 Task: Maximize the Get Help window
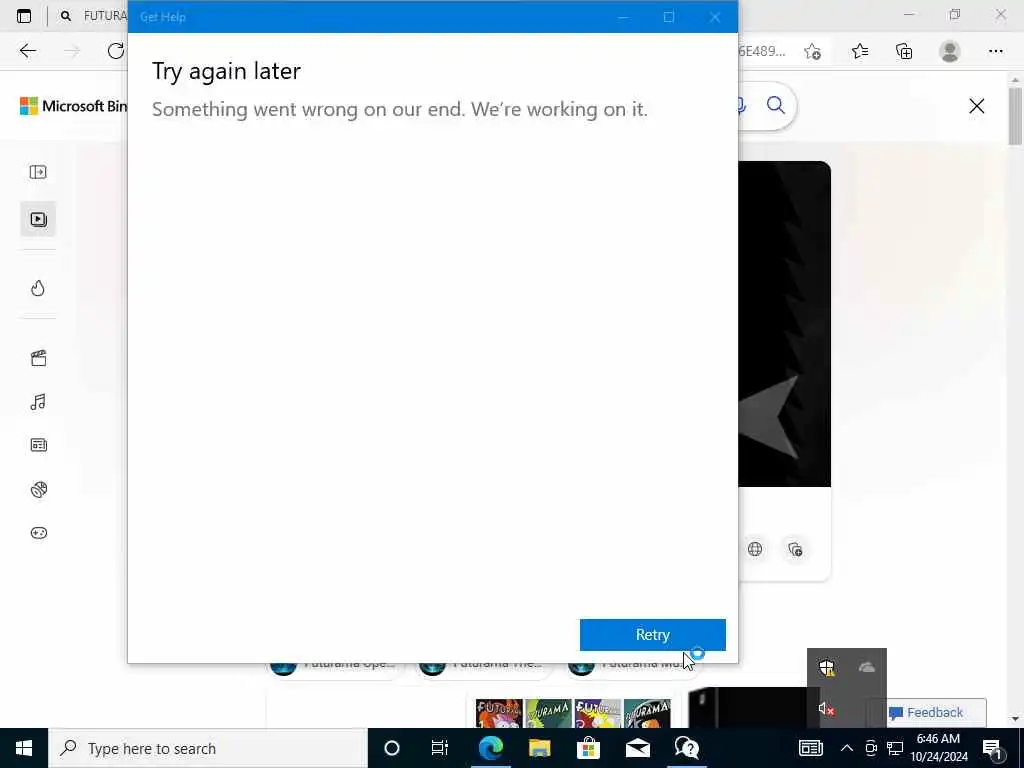click(x=669, y=17)
